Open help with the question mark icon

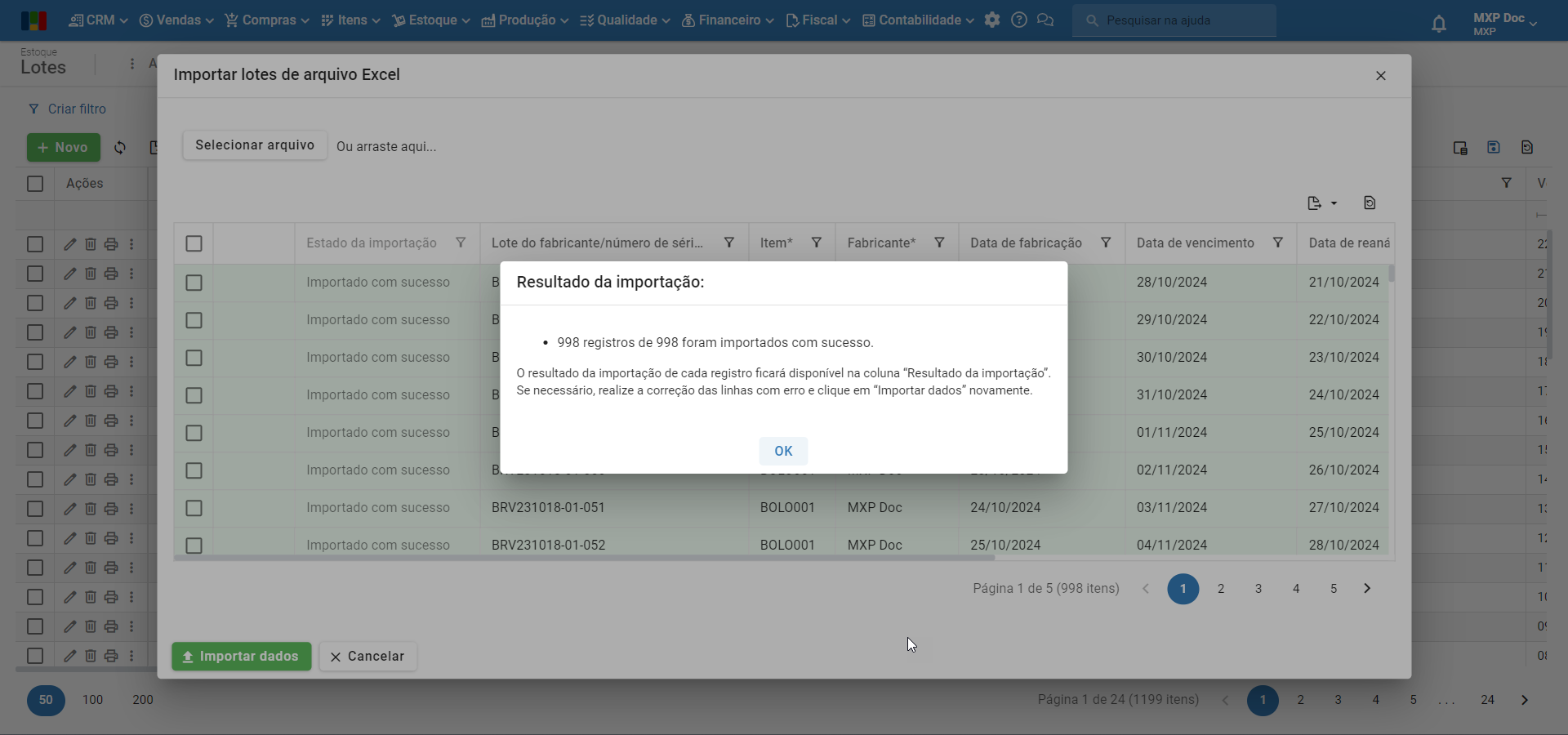(1019, 20)
